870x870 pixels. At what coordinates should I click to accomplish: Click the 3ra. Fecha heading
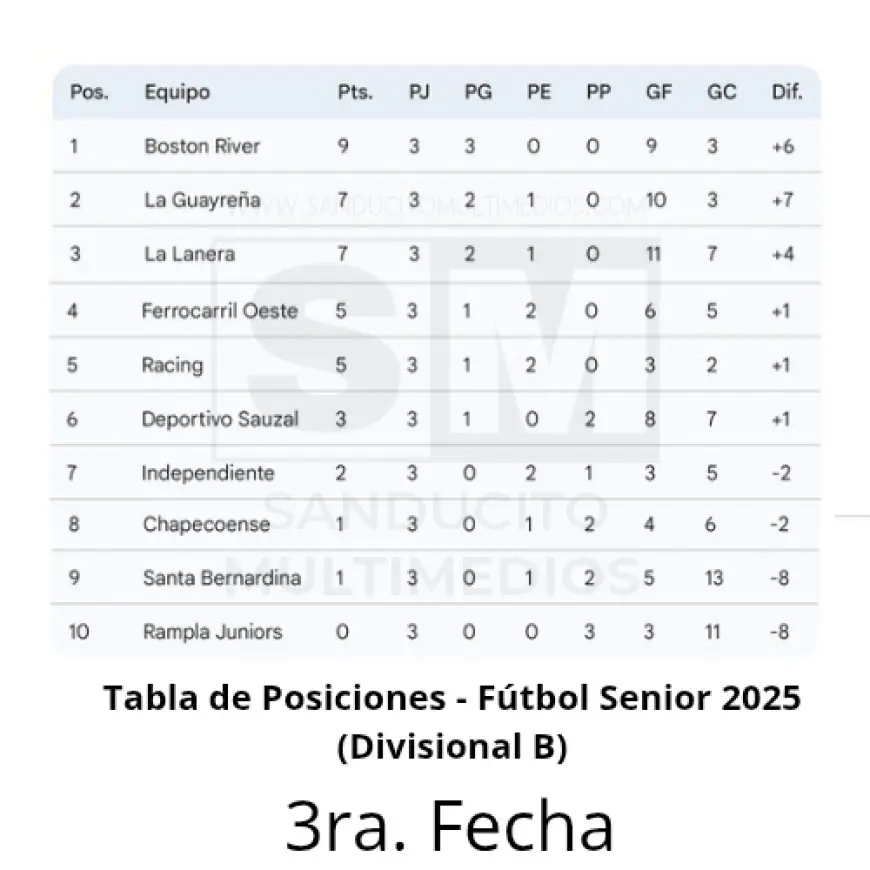[449, 826]
